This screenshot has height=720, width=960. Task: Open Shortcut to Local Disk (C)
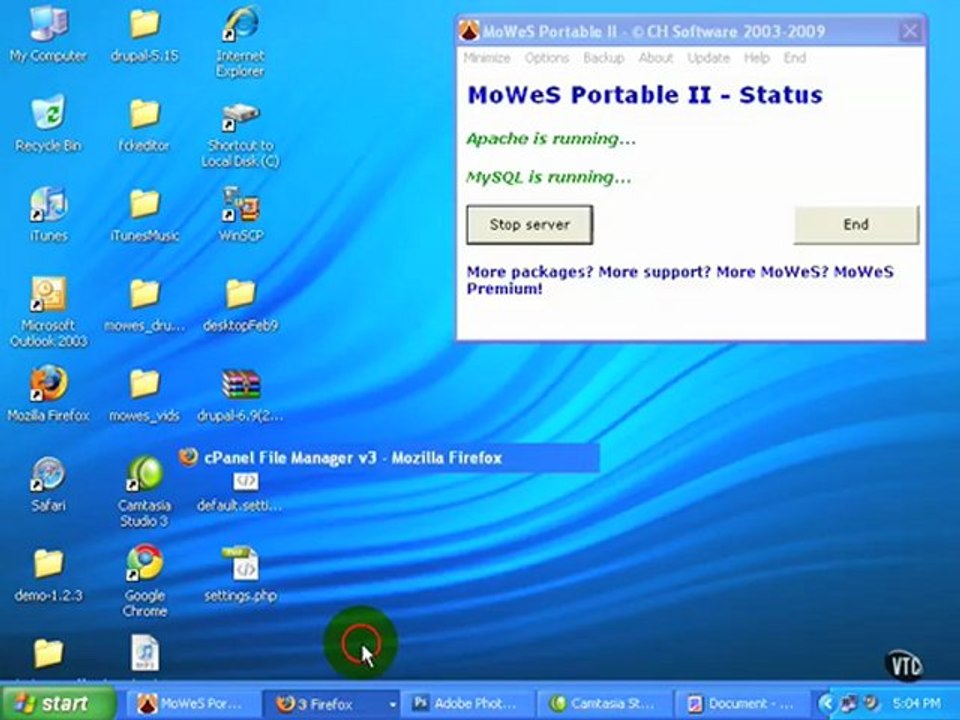point(241,134)
